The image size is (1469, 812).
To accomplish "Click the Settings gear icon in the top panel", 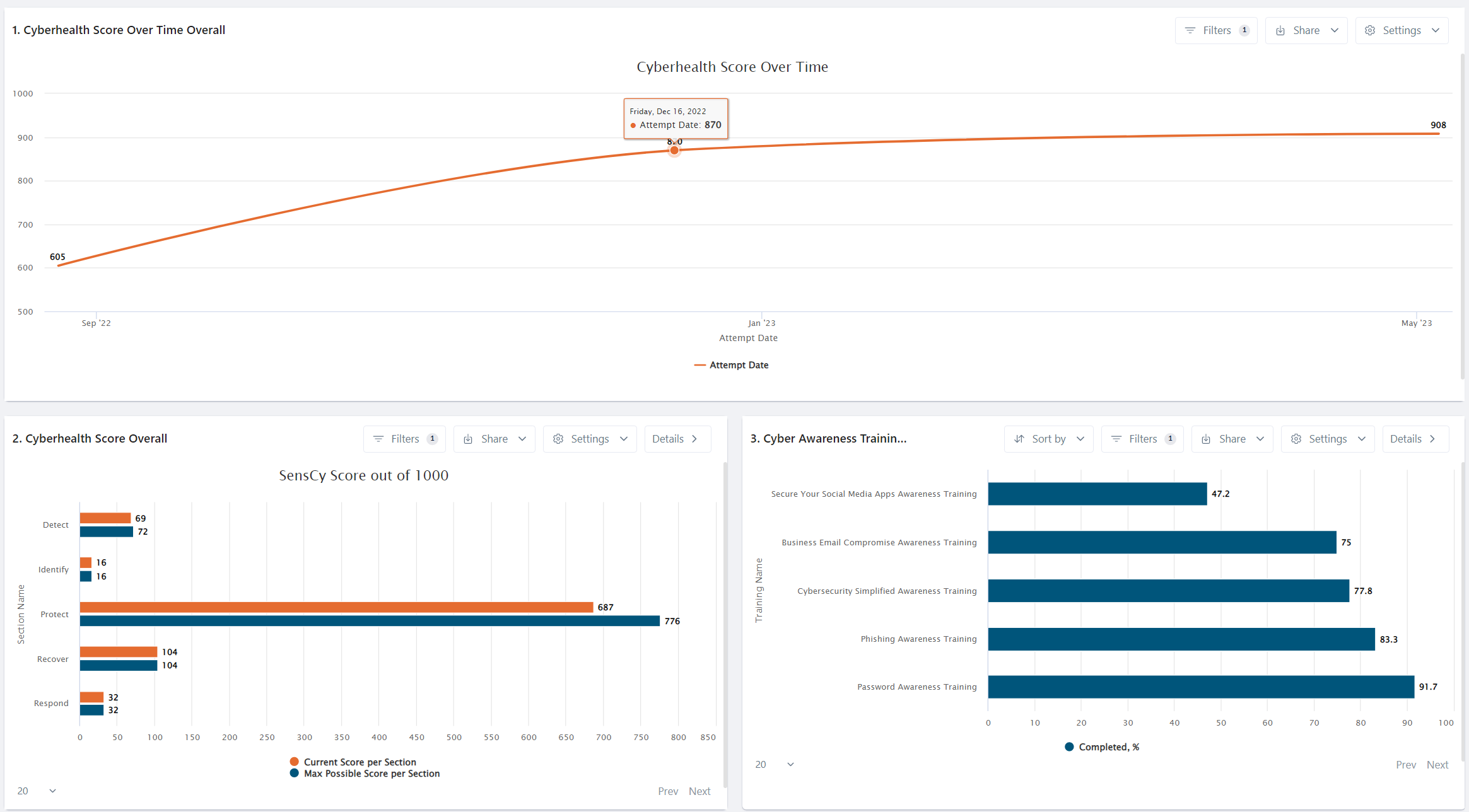I will click(1369, 30).
